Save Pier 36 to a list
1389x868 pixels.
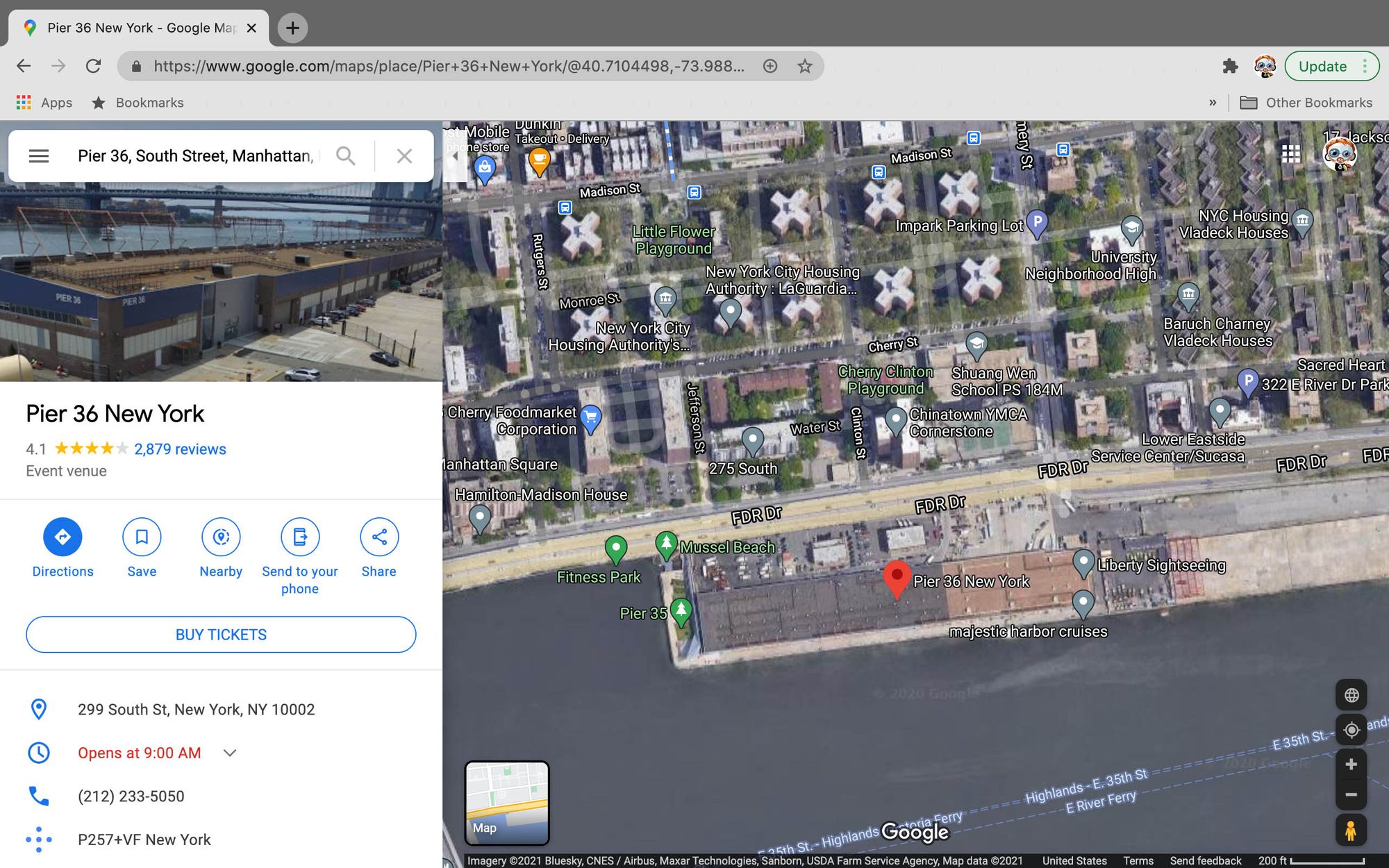142,549
